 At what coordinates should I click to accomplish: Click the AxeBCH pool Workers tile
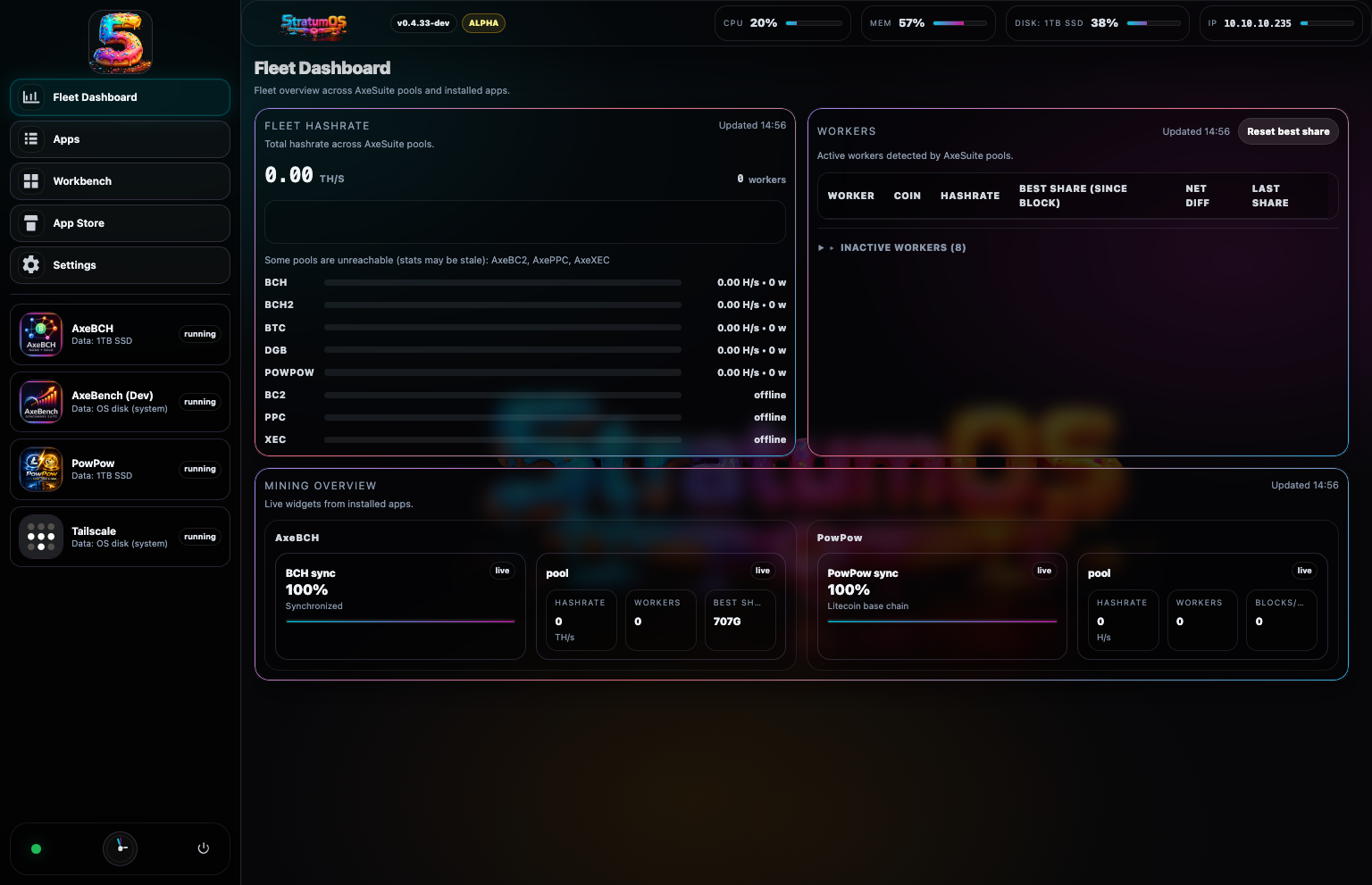tap(660, 620)
